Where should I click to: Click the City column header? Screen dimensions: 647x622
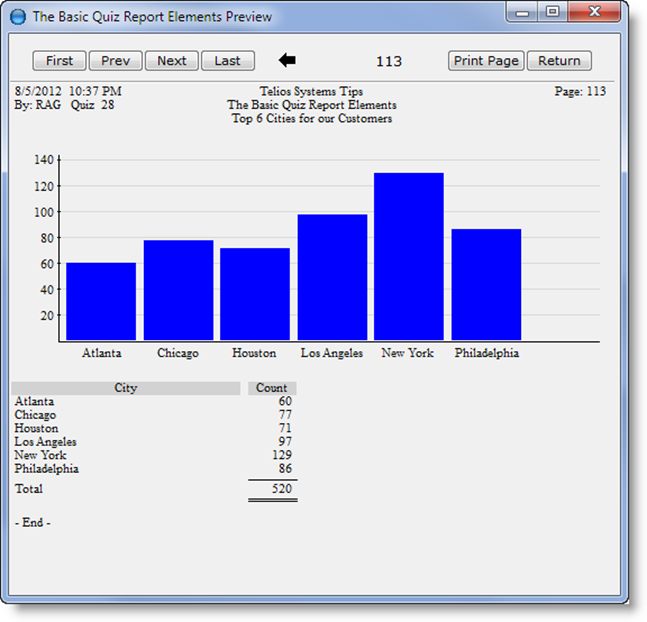point(126,388)
